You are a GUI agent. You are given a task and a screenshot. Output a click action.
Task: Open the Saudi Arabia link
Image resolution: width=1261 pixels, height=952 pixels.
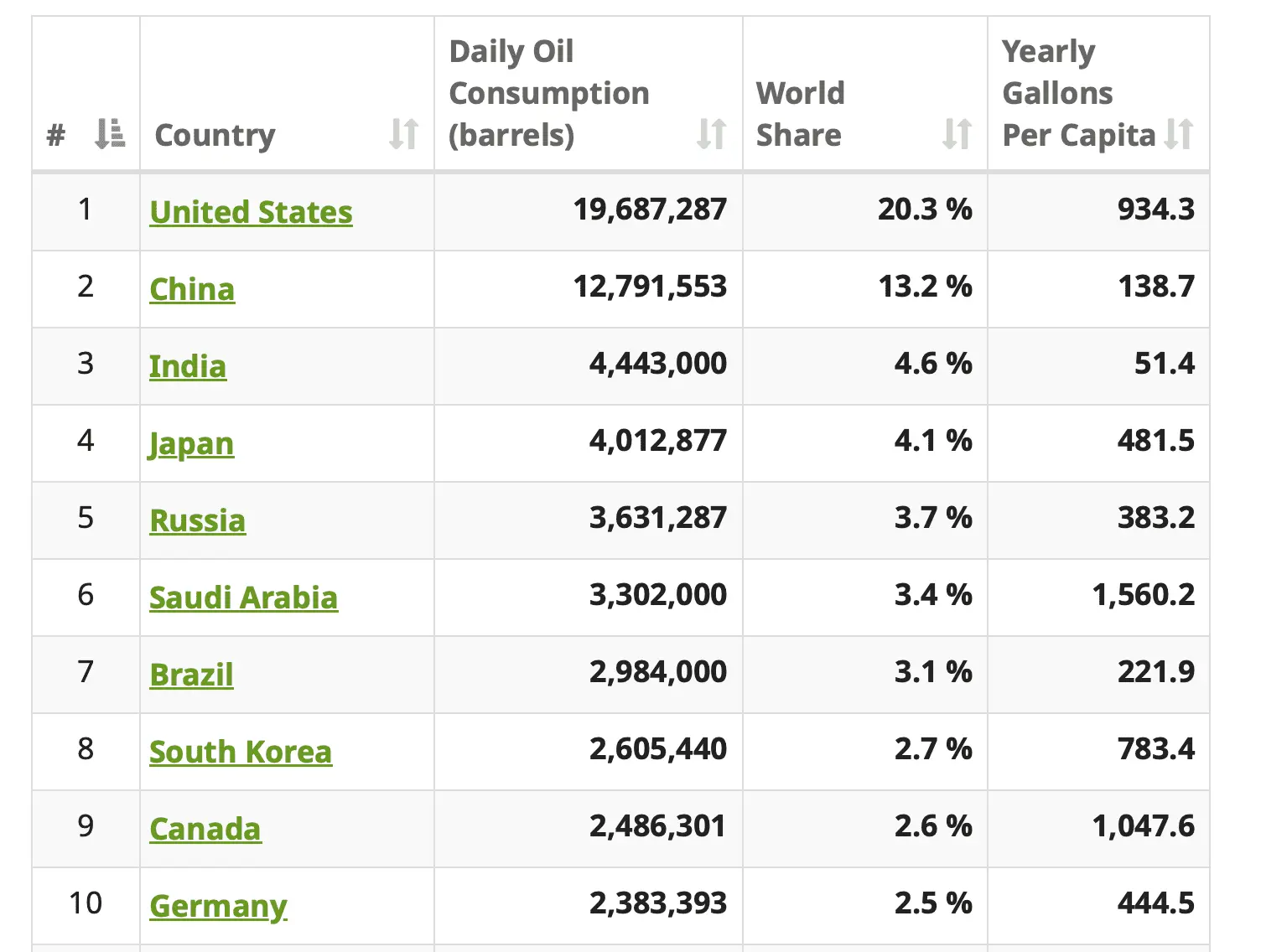(243, 598)
